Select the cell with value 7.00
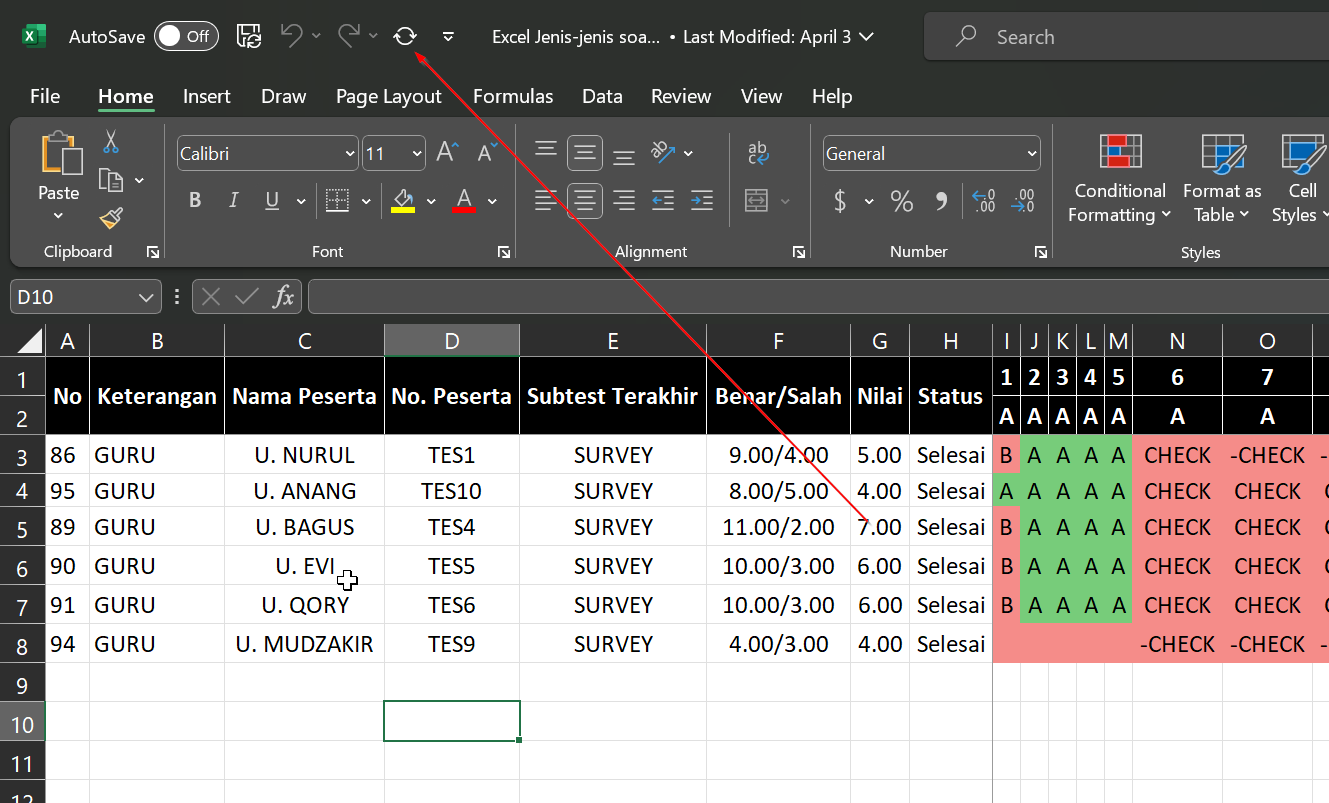Image resolution: width=1329 pixels, height=803 pixels. pyautogui.click(x=880, y=527)
